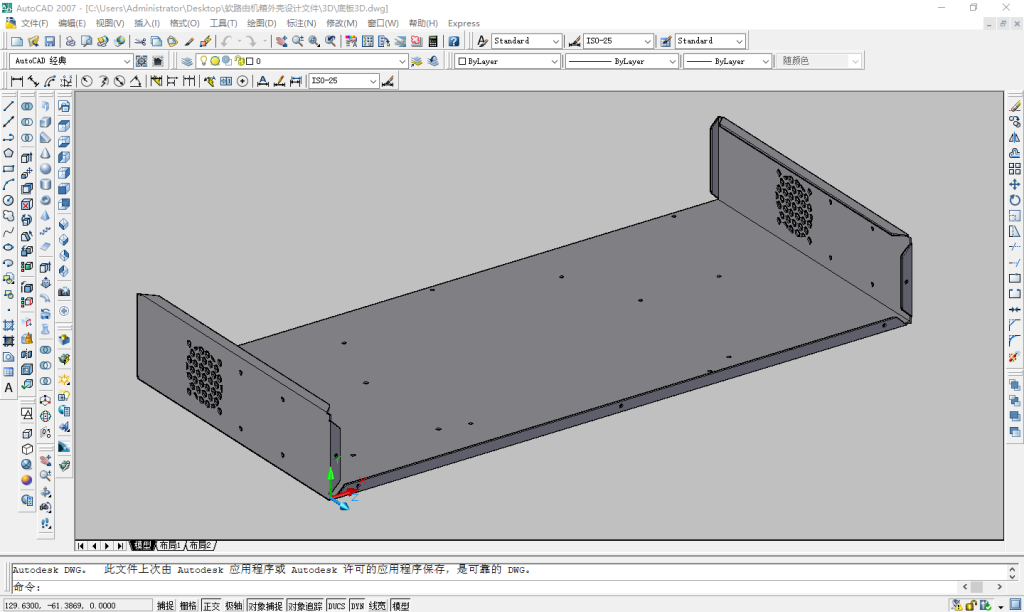Click the Help question mark icon

click(454, 41)
